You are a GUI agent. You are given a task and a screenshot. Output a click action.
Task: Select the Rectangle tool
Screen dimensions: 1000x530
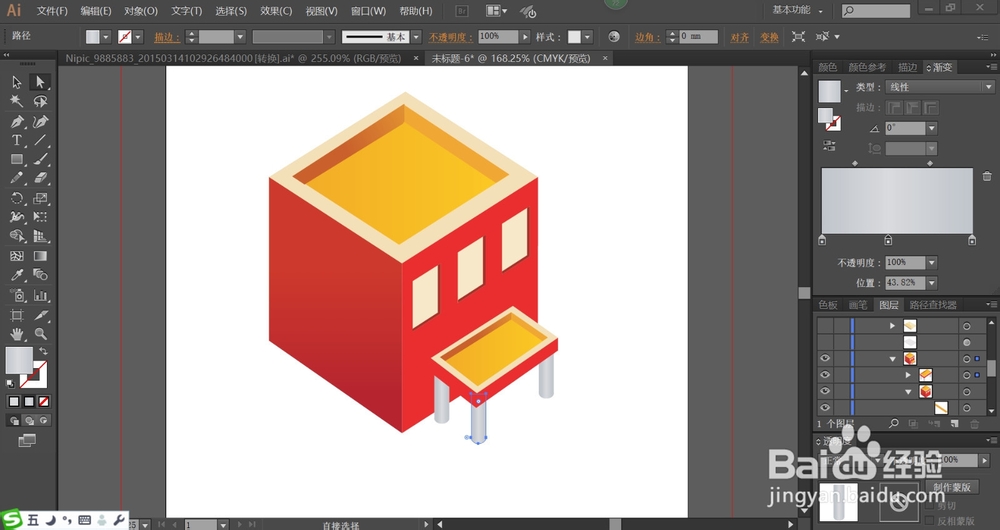(17, 159)
